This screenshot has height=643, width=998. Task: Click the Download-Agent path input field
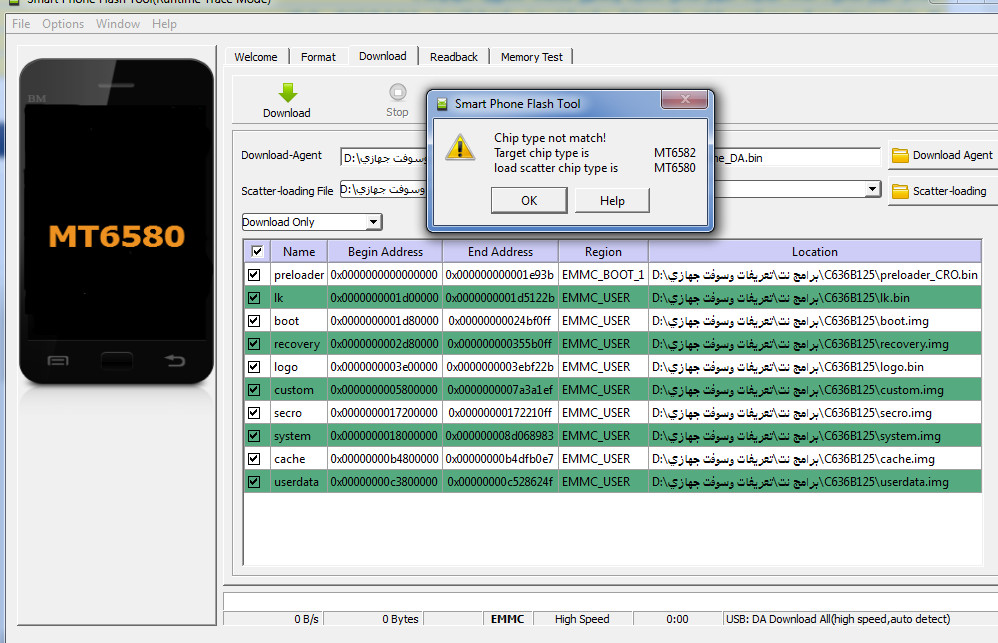pyautogui.click(x=610, y=157)
